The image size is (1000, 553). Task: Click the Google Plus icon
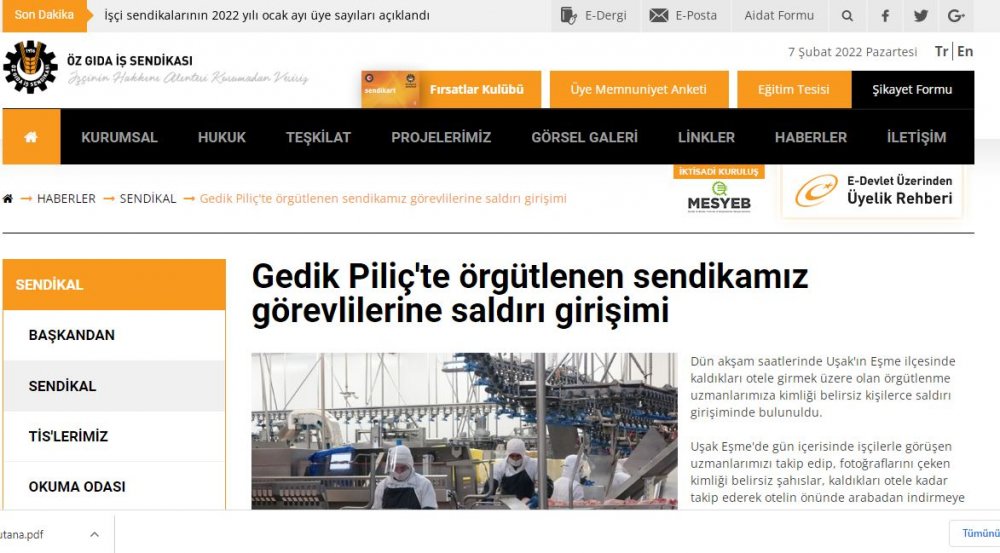[956, 16]
